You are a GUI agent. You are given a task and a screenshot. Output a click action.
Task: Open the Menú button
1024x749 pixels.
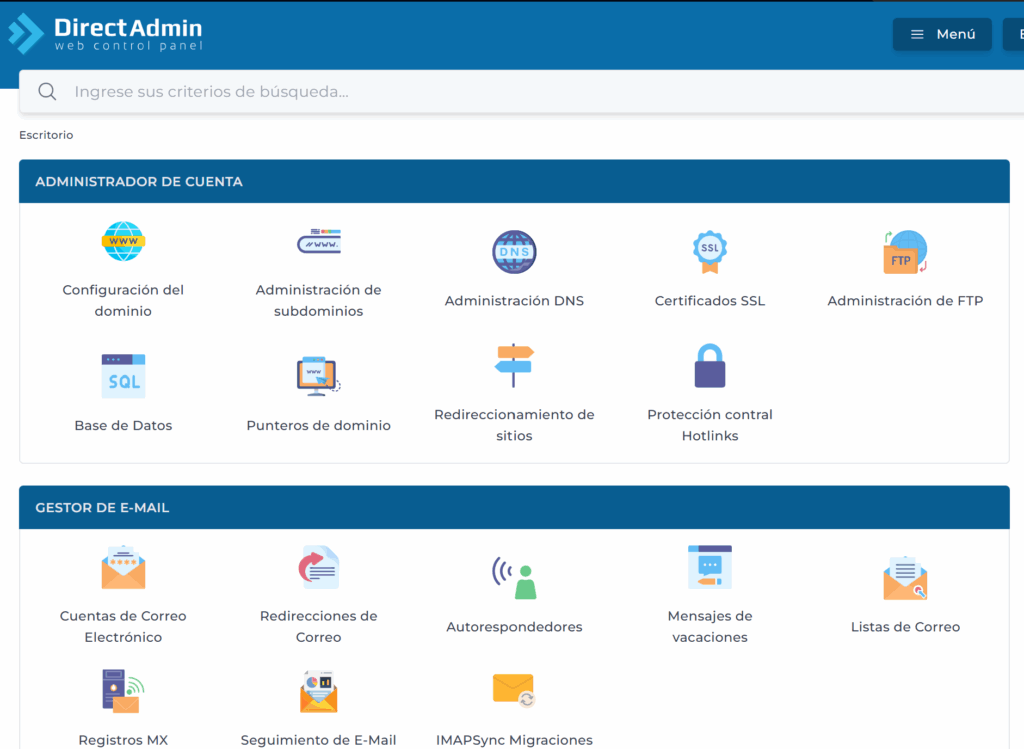[942, 34]
